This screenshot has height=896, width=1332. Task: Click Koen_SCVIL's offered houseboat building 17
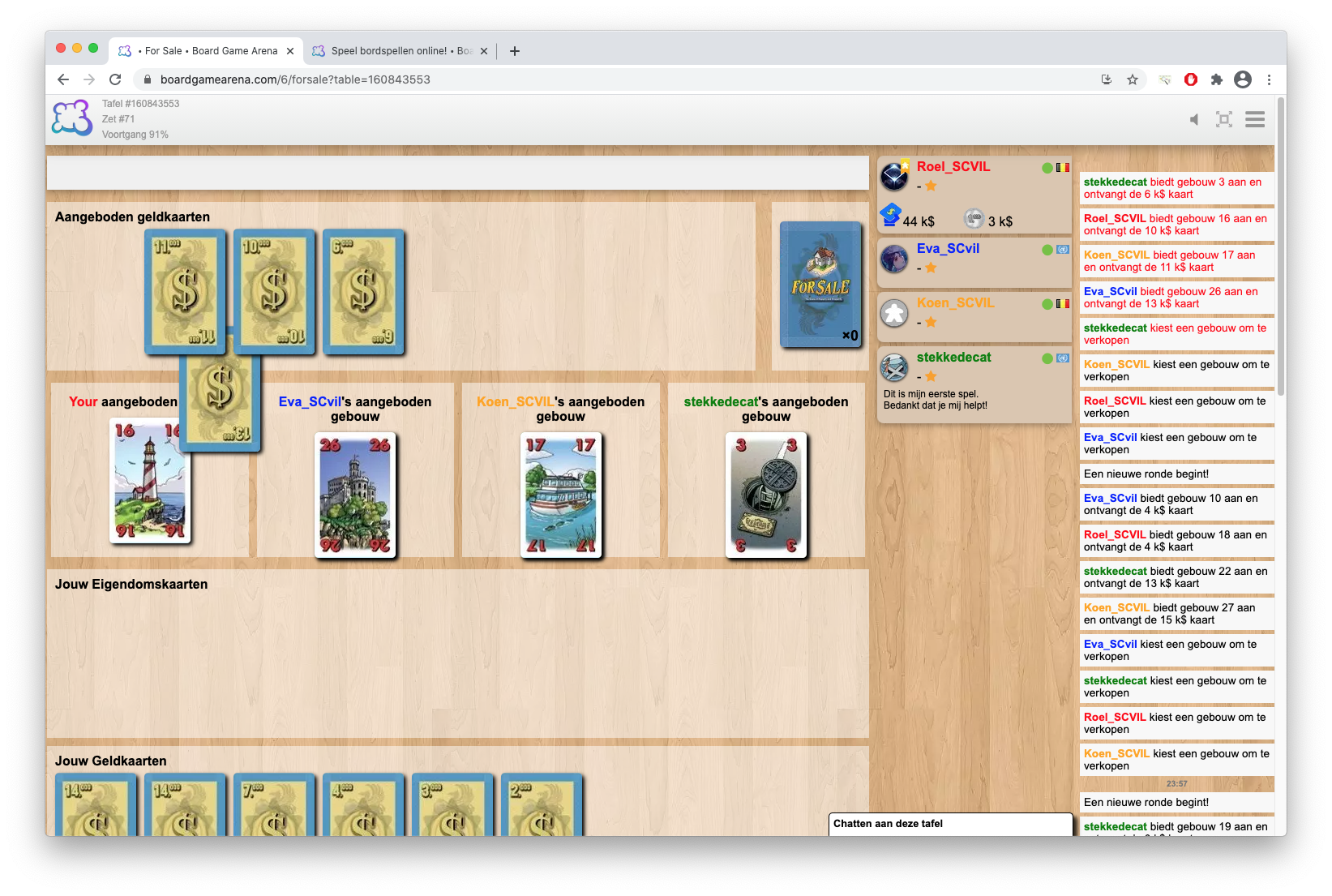point(561,495)
